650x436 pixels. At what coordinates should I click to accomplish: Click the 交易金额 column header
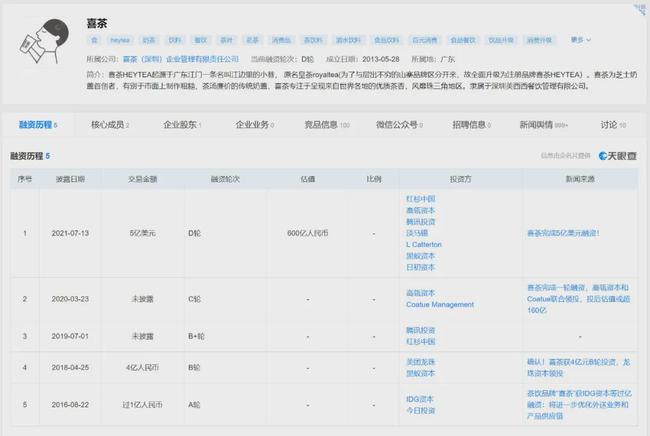pos(142,179)
